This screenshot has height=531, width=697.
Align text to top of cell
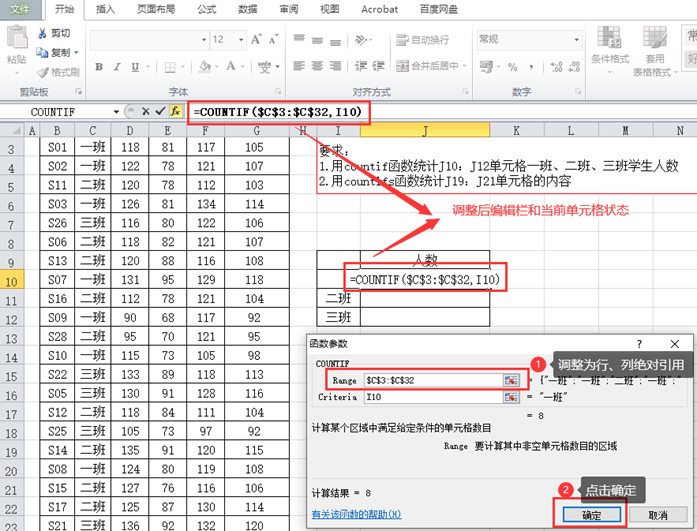tap(299, 40)
